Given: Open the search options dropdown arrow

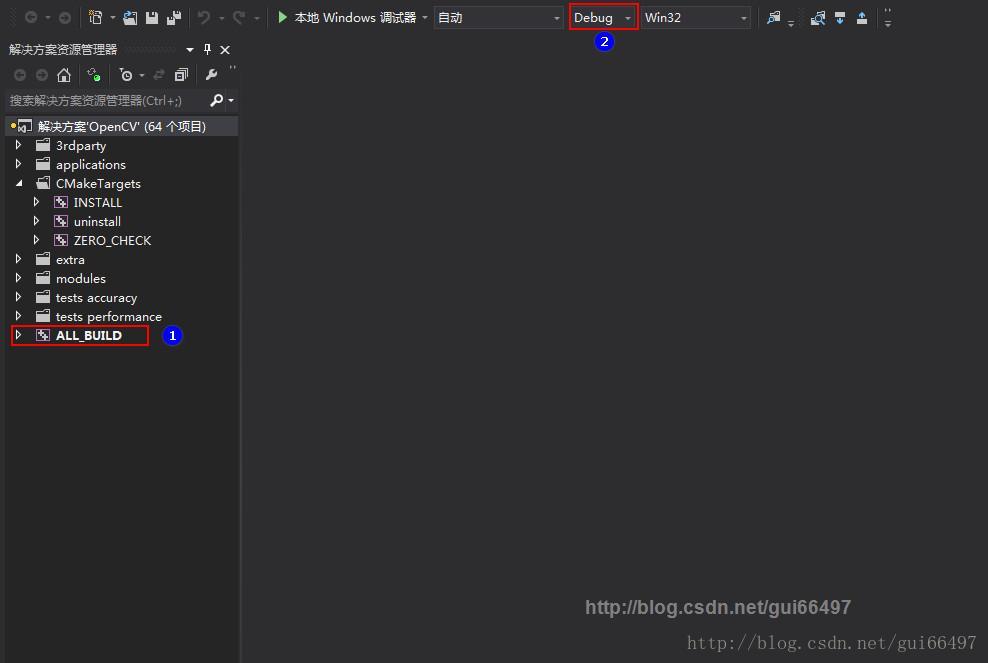Looking at the screenshot, I should (231, 101).
